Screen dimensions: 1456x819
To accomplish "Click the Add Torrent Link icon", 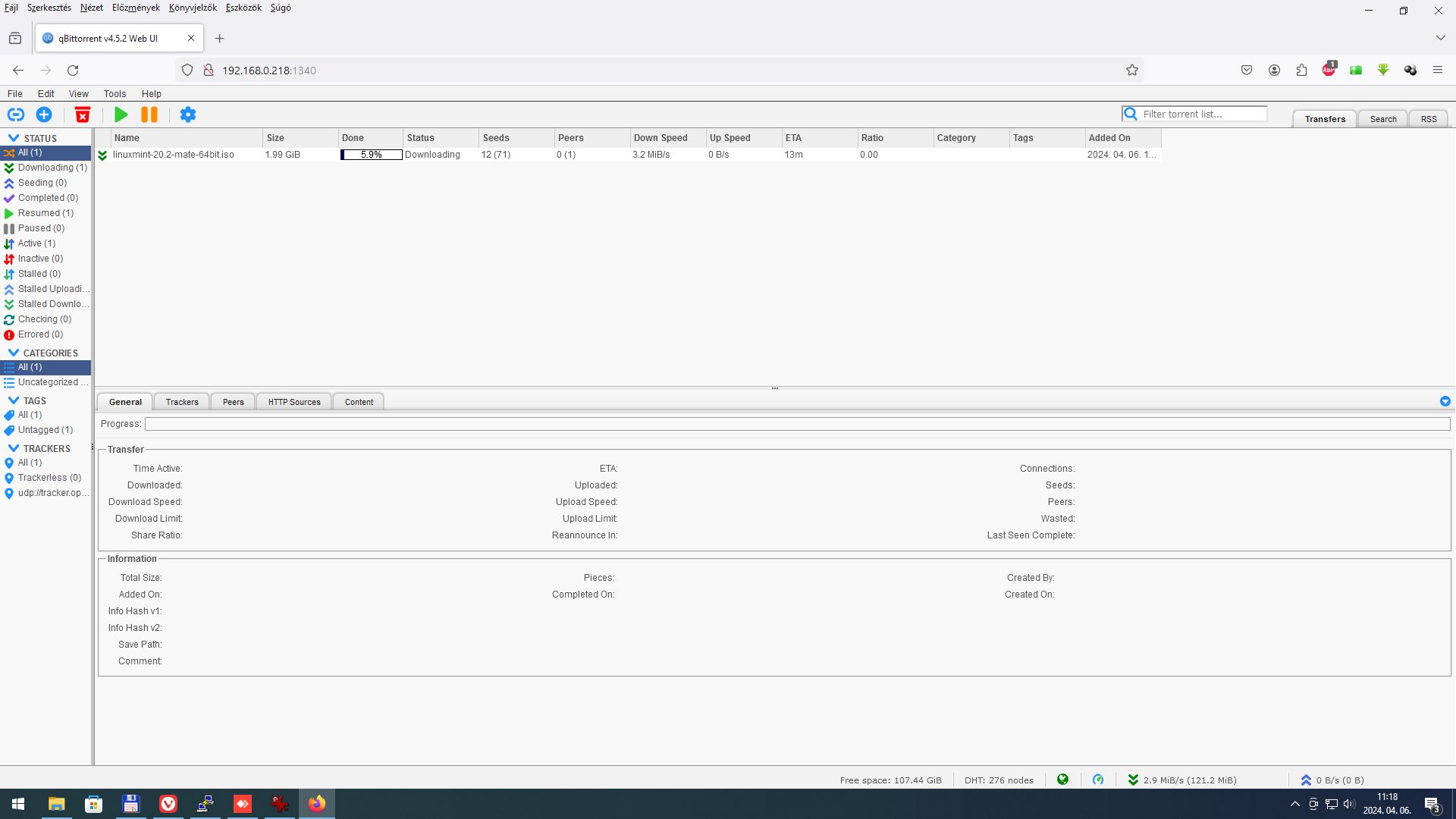I will click(16, 115).
